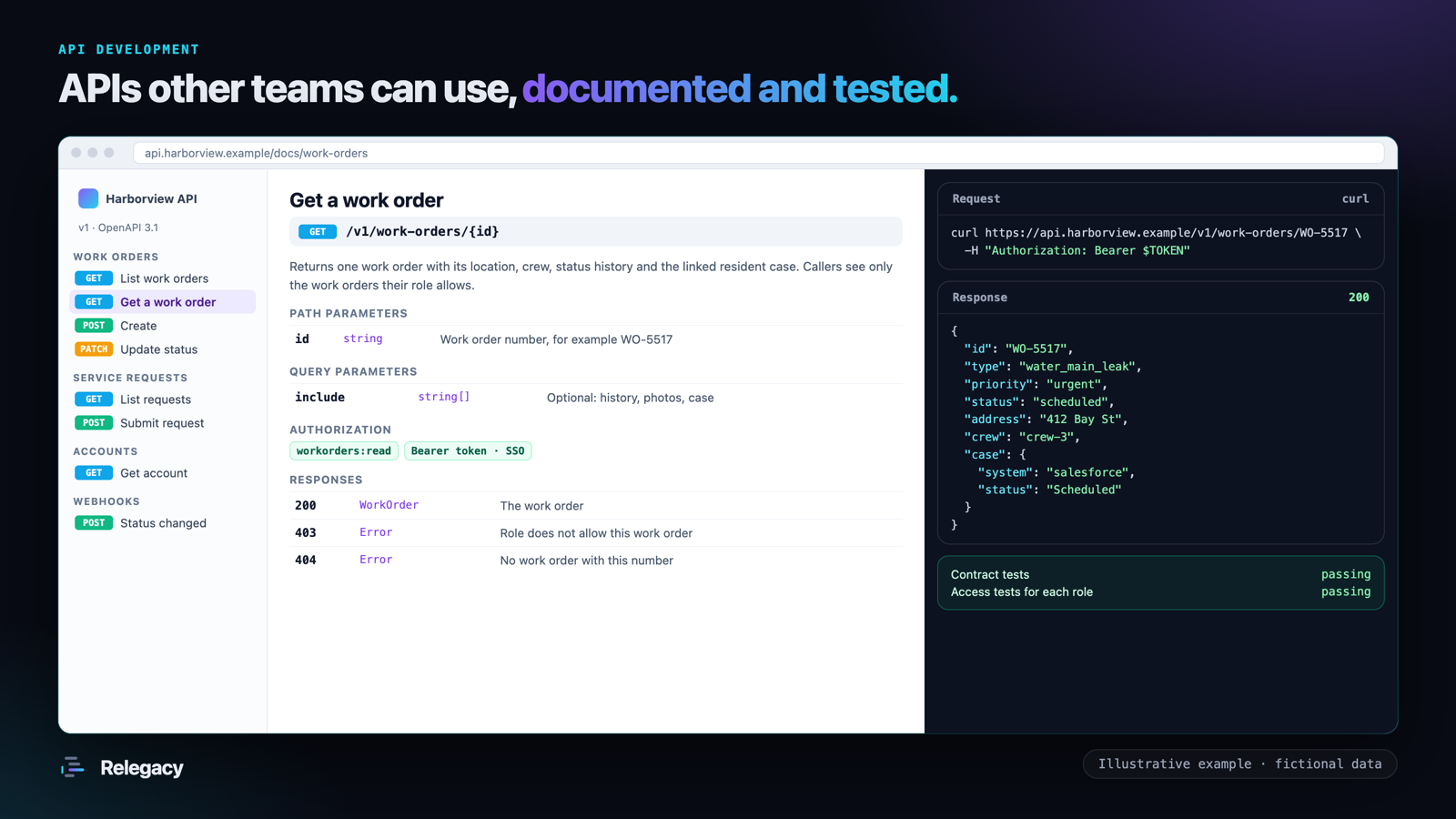Click the Harborview API logo icon
This screenshot has width=1456, height=819.
(x=88, y=198)
